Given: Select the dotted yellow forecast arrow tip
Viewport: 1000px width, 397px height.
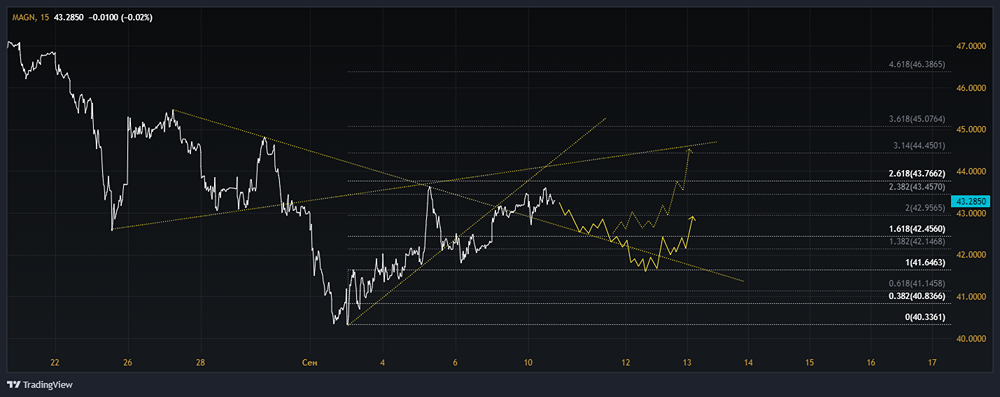Looking at the screenshot, I should click(x=689, y=151).
